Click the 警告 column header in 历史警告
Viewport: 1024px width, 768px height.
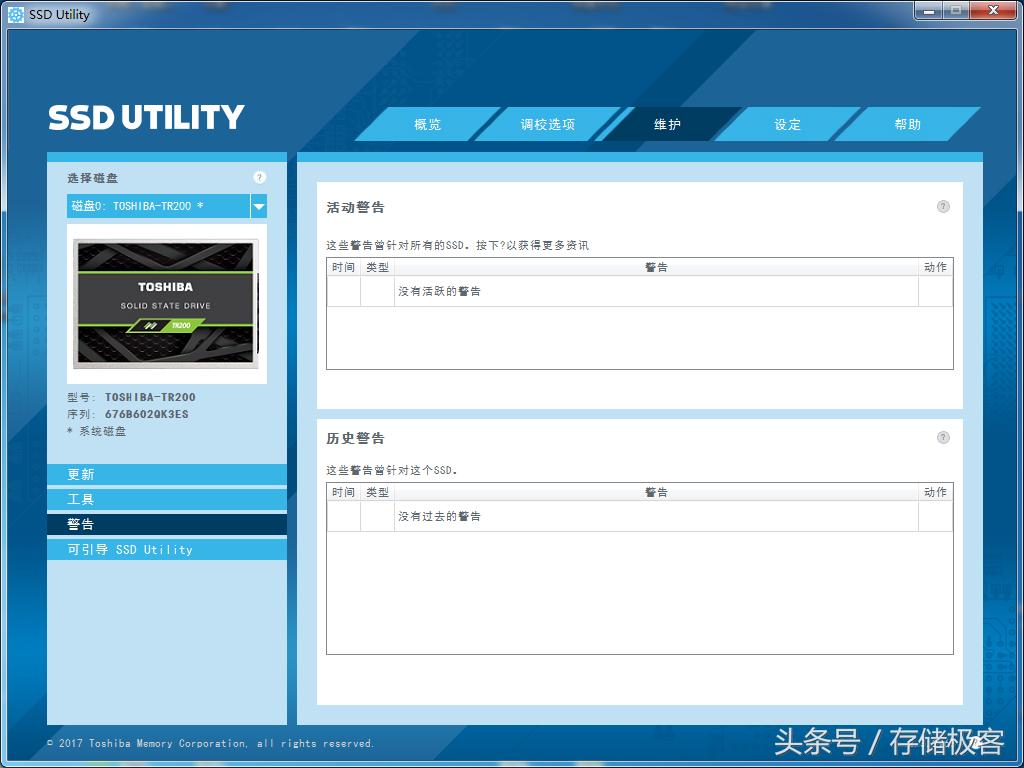pyautogui.click(x=656, y=492)
